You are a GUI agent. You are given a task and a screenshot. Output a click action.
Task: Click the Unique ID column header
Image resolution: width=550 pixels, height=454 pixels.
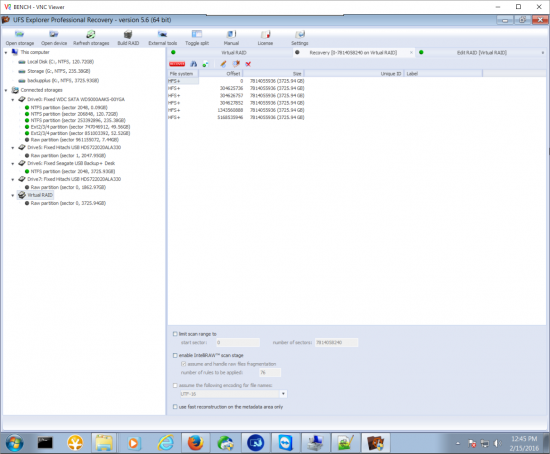(354, 73)
